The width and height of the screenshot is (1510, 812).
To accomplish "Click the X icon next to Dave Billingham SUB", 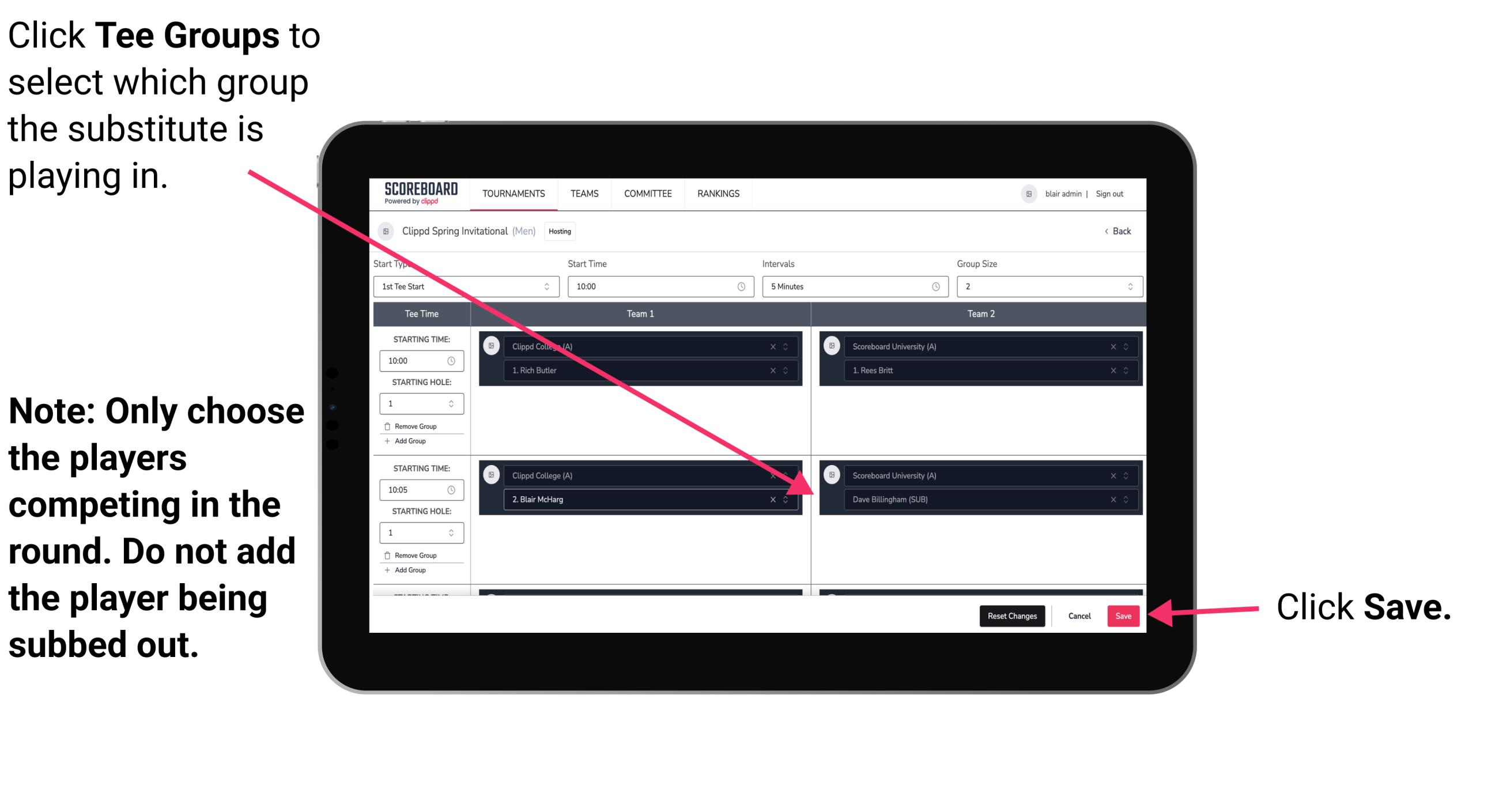I will (x=1112, y=500).
